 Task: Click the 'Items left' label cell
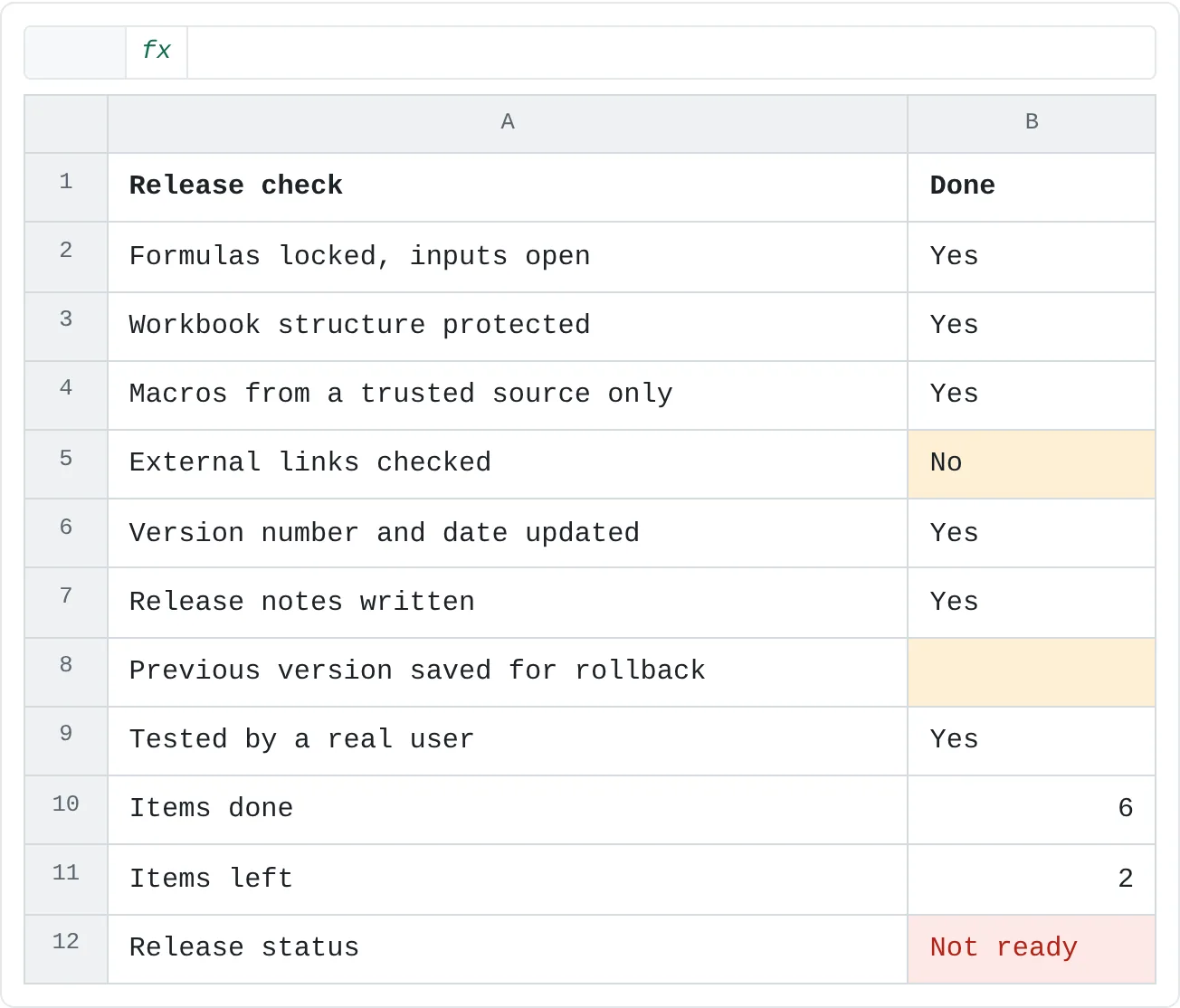coord(508,880)
